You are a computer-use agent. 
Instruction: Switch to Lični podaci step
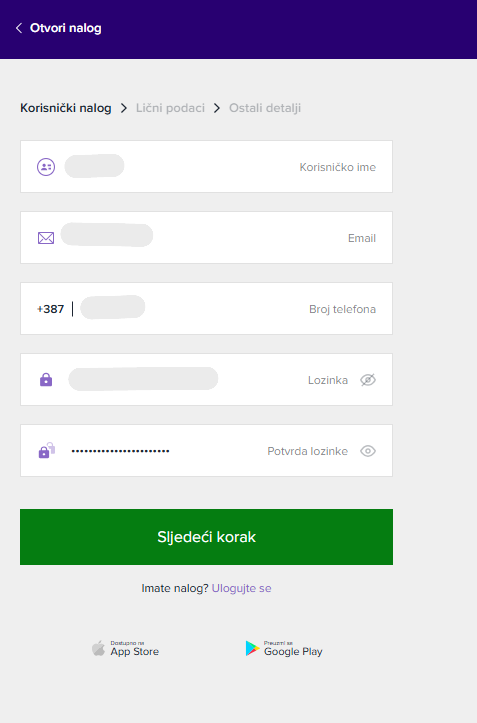coord(170,108)
